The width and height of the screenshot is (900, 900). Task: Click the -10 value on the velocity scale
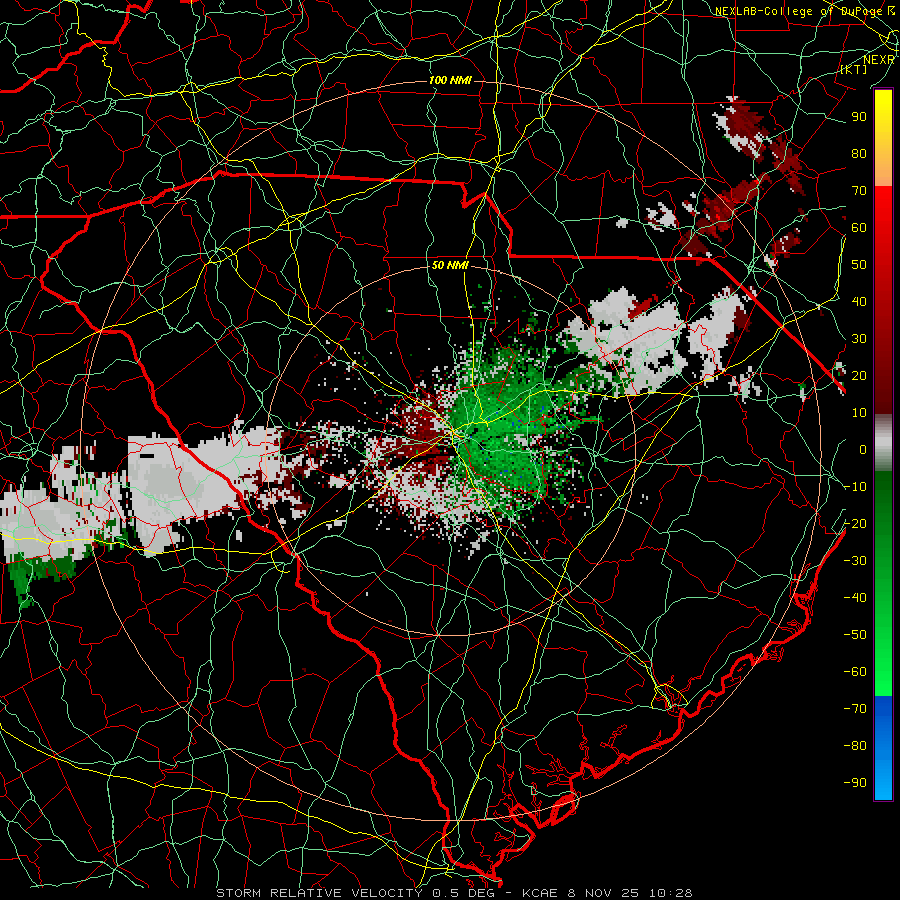tap(855, 487)
